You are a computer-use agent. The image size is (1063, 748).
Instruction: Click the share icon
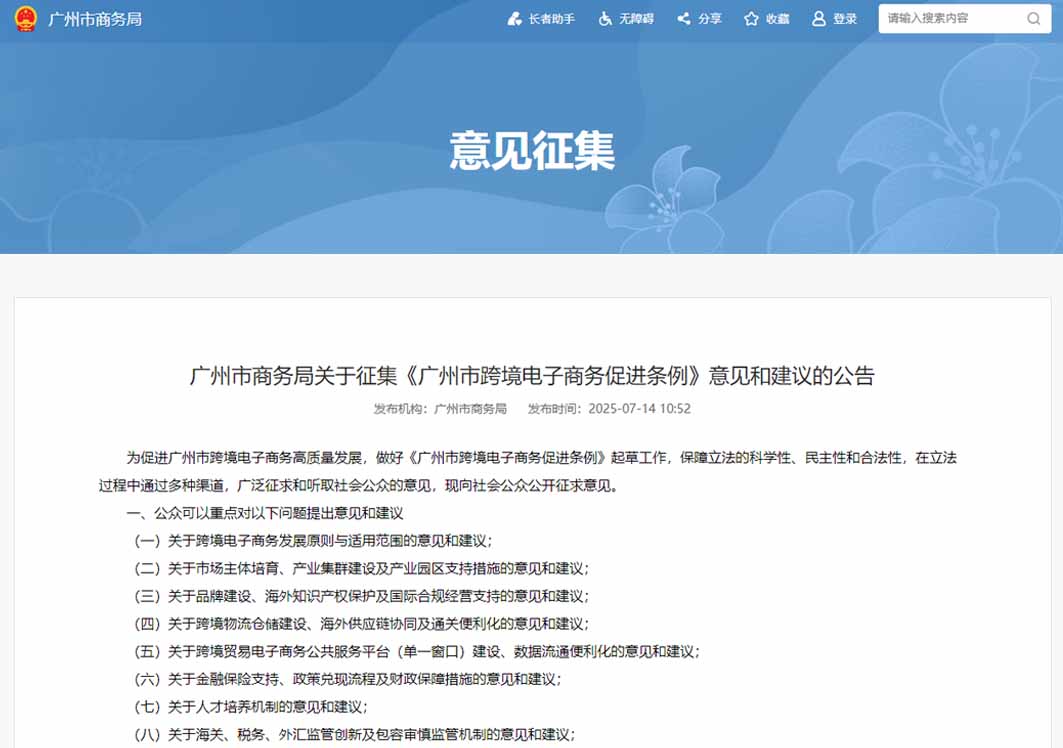point(683,19)
